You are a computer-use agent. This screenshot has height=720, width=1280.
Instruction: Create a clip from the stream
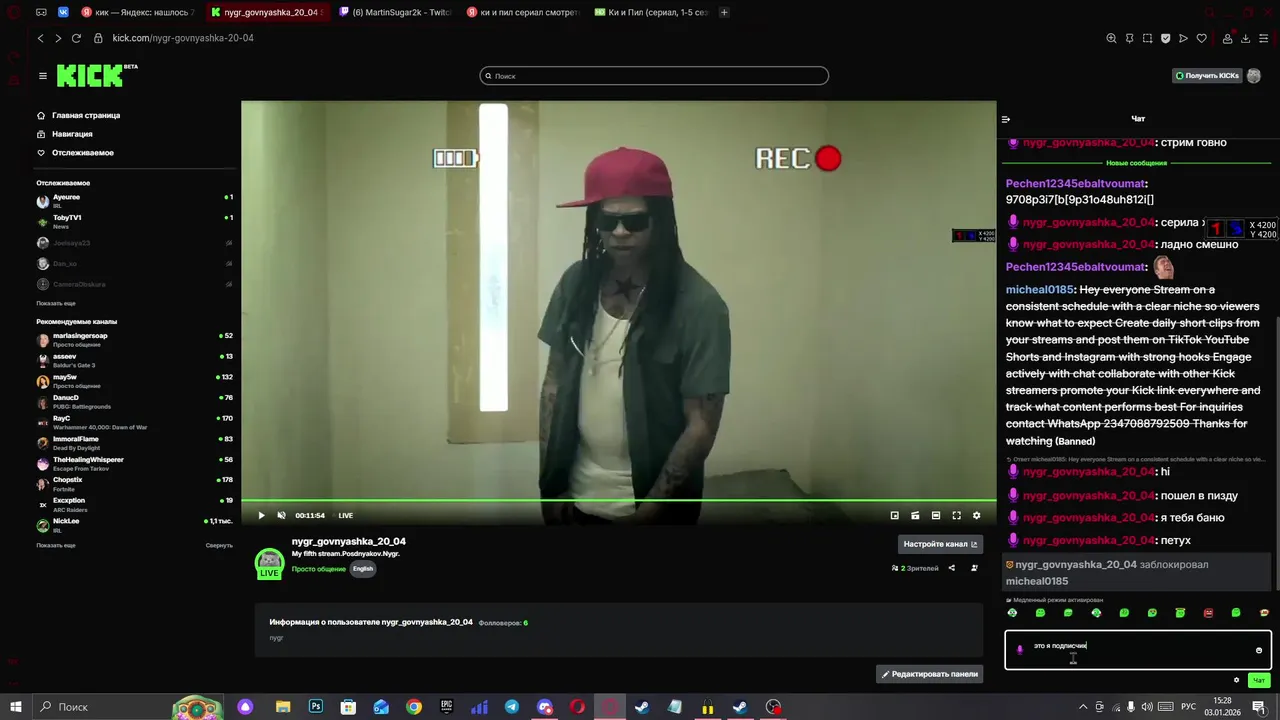coord(915,515)
